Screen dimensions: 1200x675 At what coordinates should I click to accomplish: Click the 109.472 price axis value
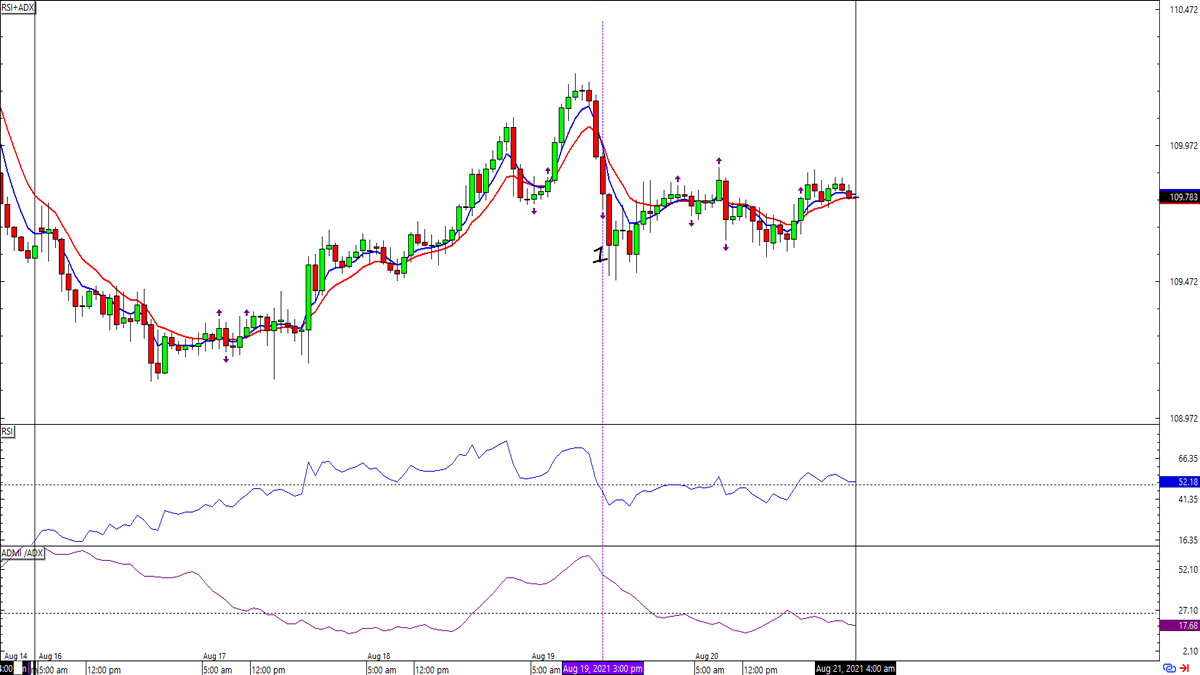point(1183,283)
